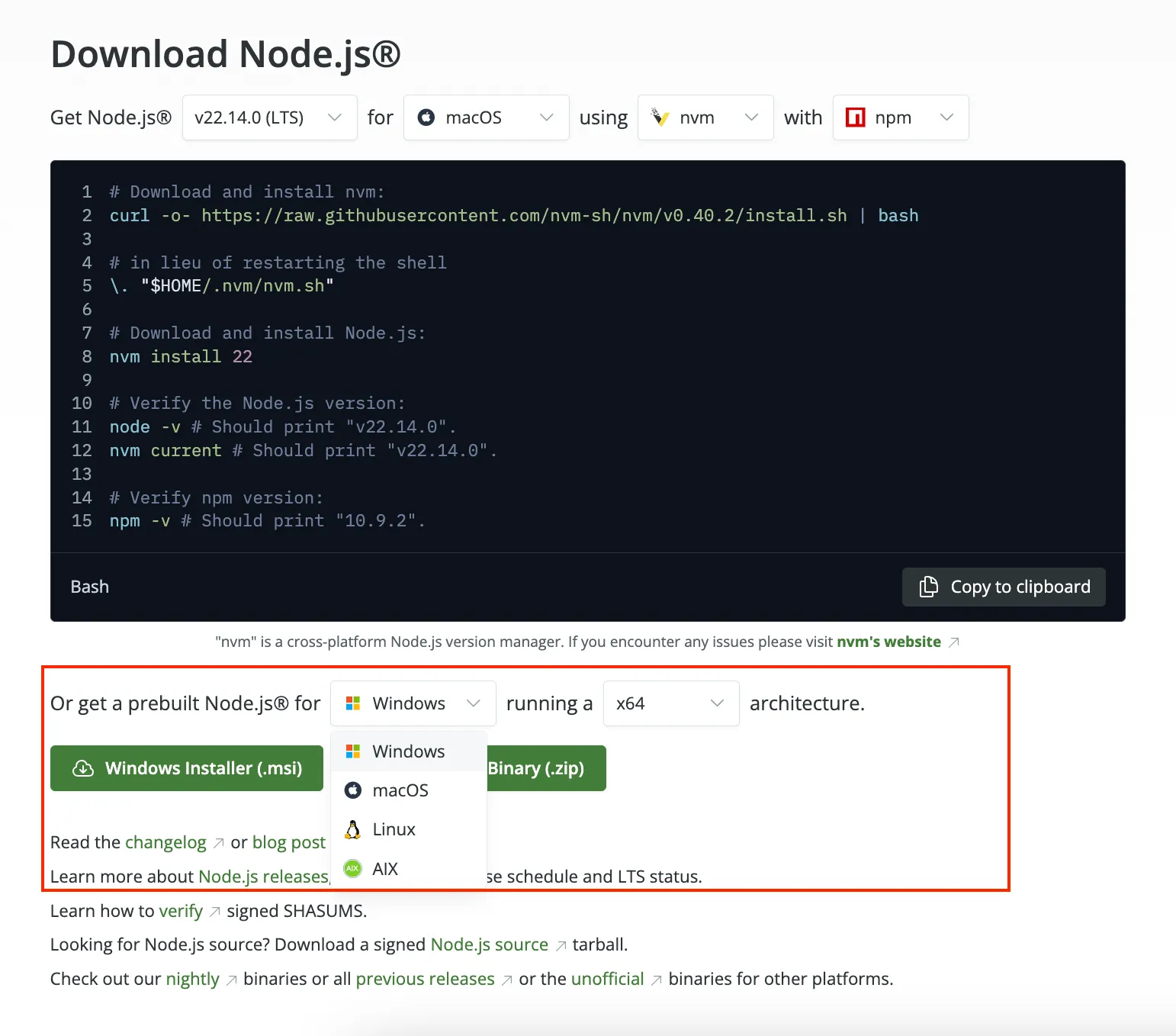Viewport: 1176px width, 1036px height.
Task: Click the Windows logo in the OS selector
Action: (x=353, y=703)
